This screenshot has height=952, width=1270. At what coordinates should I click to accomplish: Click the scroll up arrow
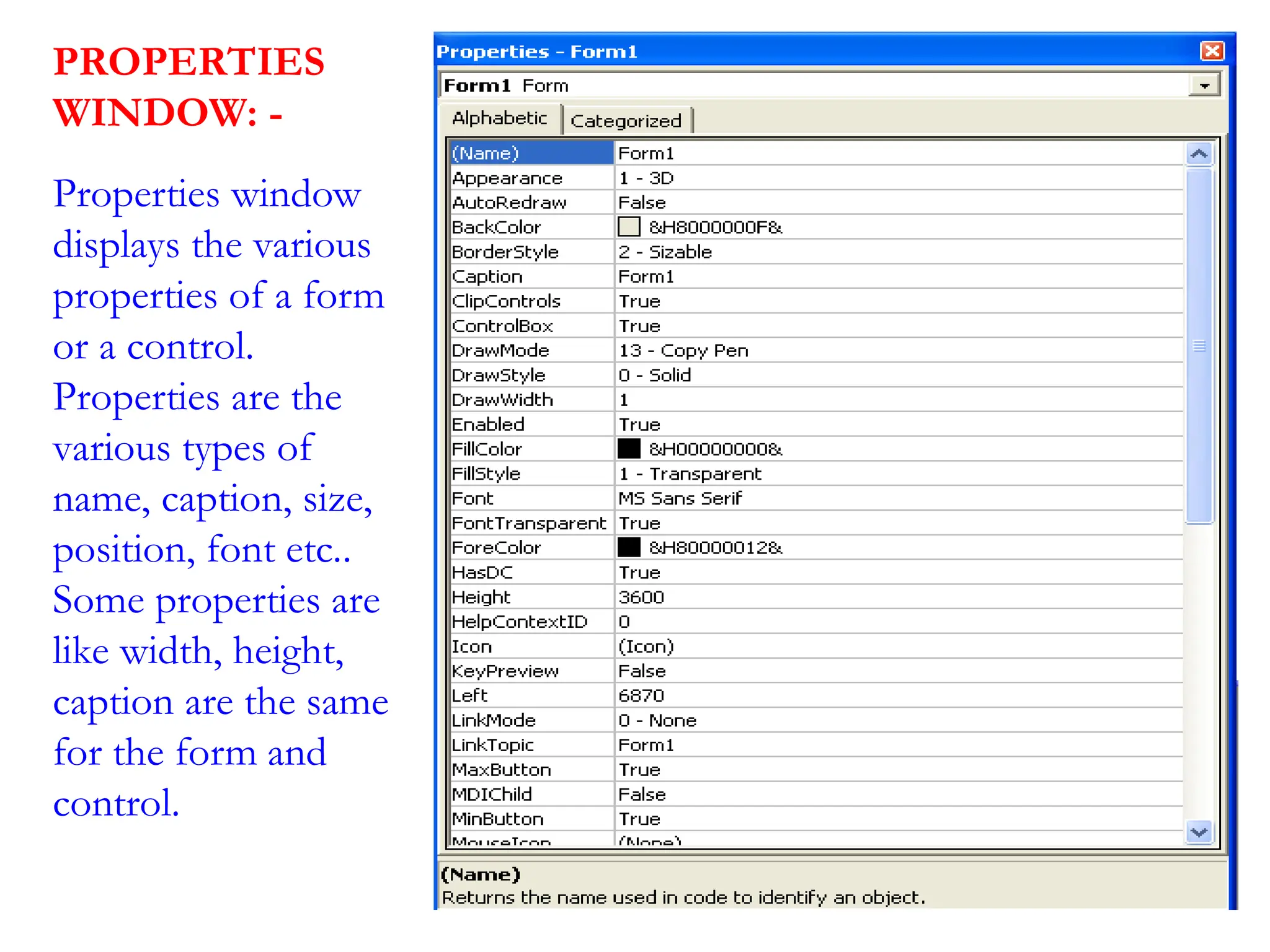tap(1199, 154)
